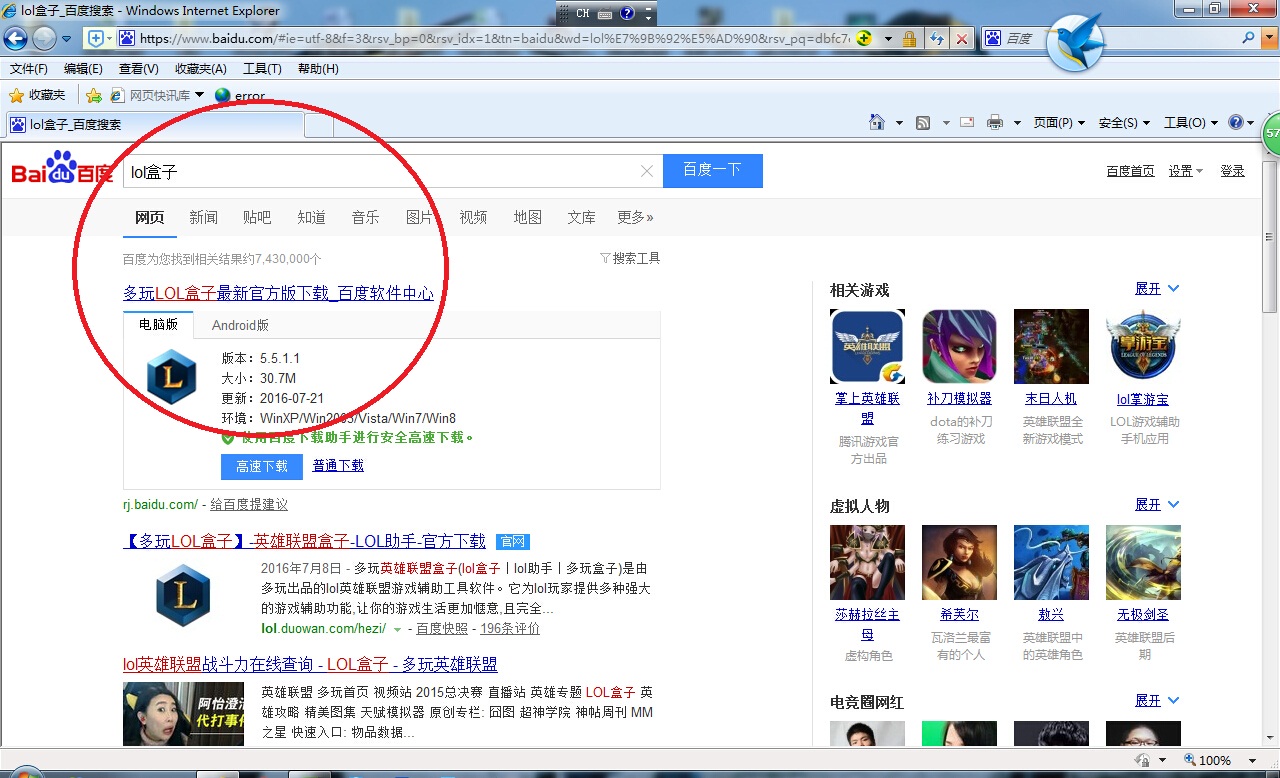Viewport: 1280px width, 778px height.
Task: Open the 设置 dropdown on Baidu
Action: click(x=1186, y=171)
